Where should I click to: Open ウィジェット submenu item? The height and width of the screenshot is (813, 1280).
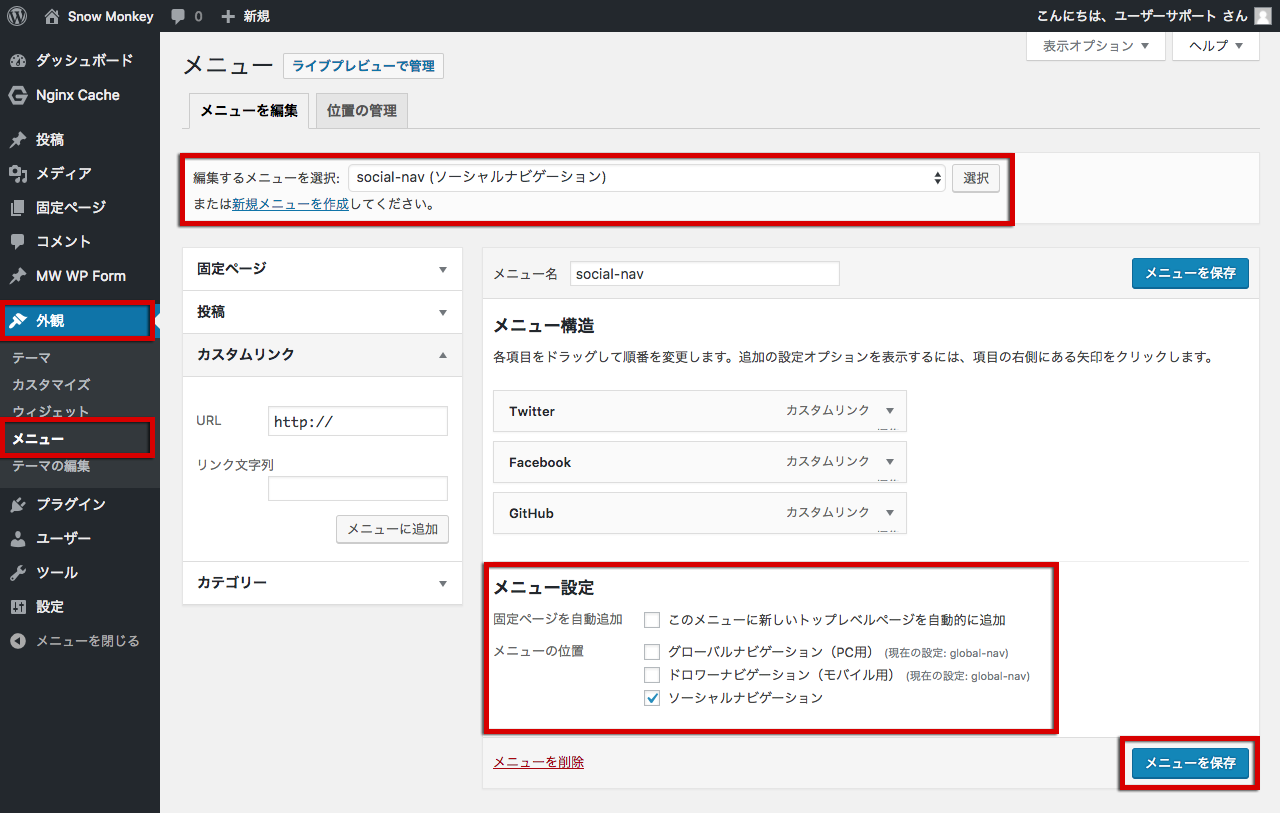coord(51,412)
